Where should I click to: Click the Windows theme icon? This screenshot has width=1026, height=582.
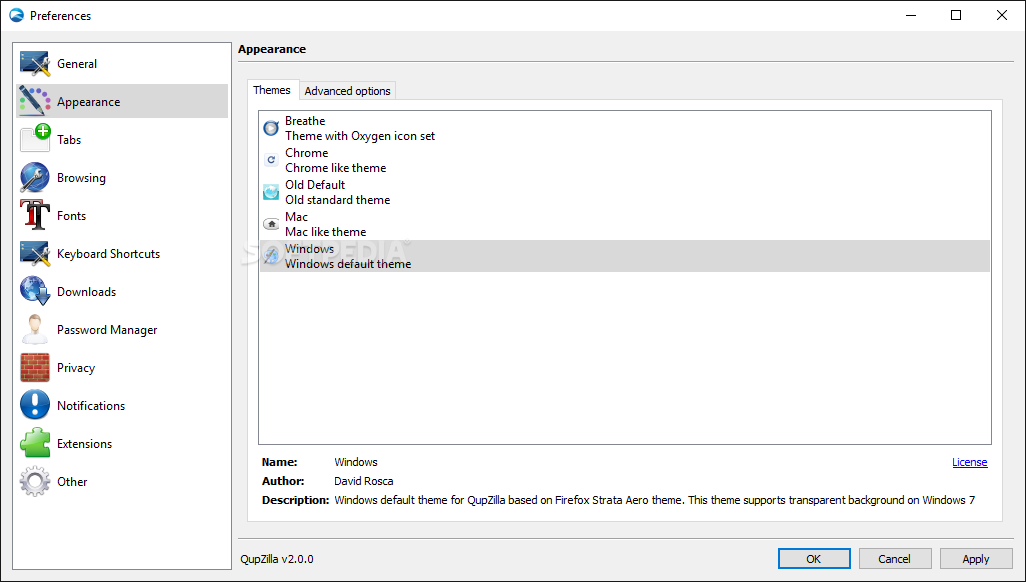click(271, 256)
